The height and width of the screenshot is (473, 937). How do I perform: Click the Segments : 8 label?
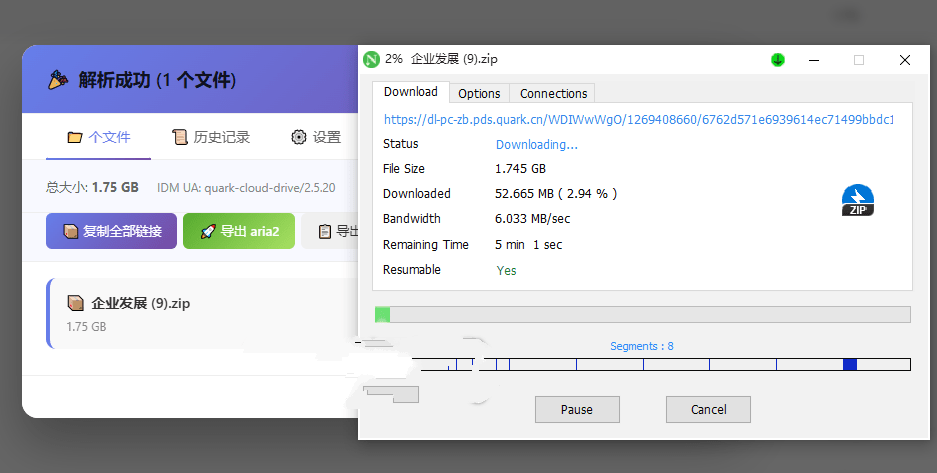point(641,346)
